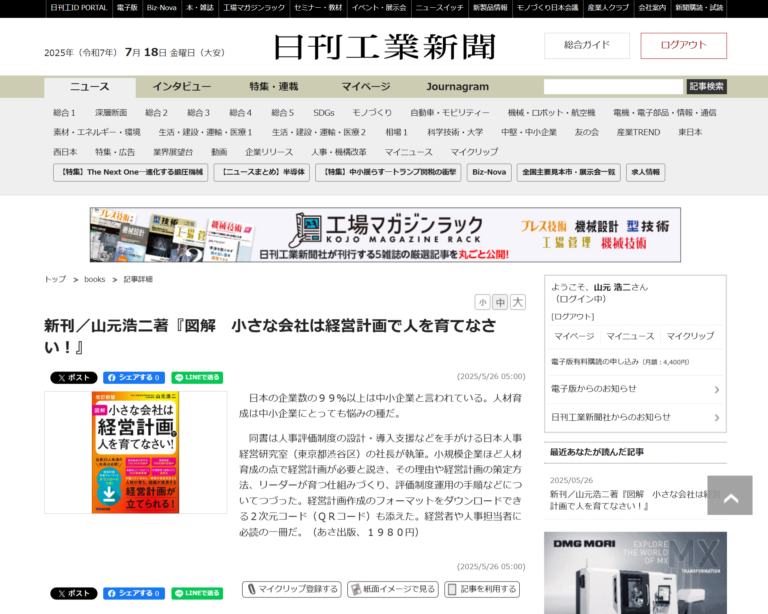Set the font size to small (小)
The width and height of the screenshot is (768, 614).
click(x=483, y=302)
